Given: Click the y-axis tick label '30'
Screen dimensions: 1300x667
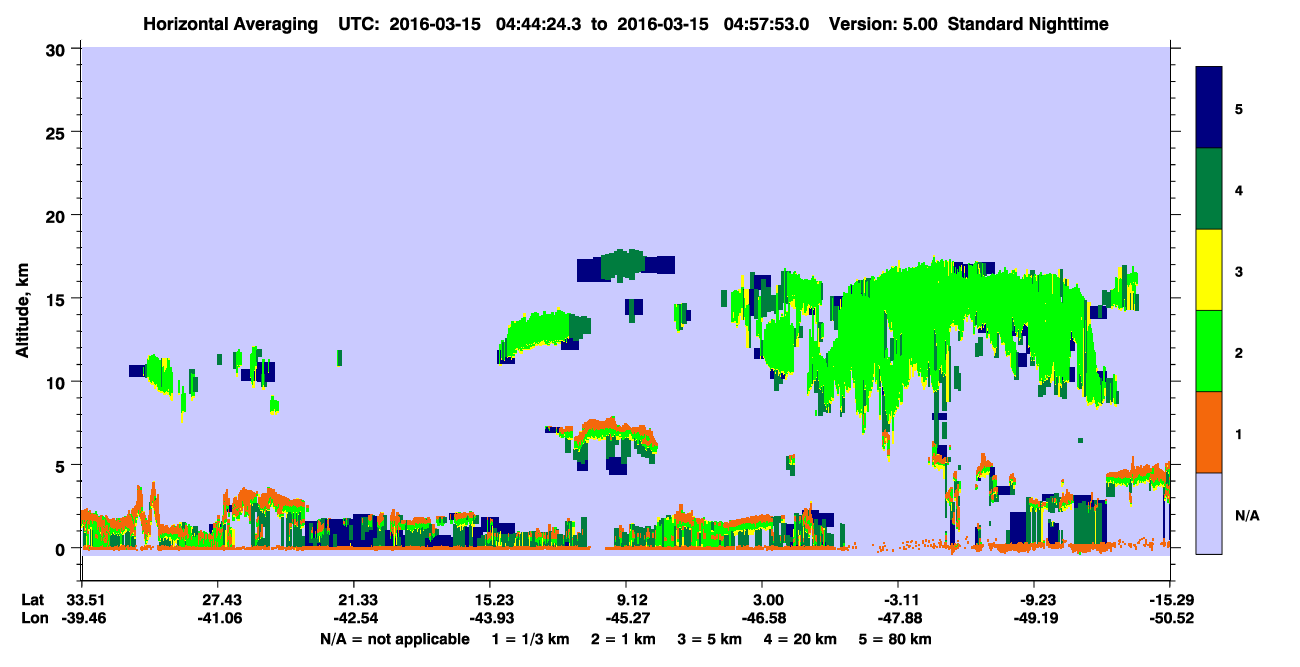Looking at the screenshot, I should [58, 49].
